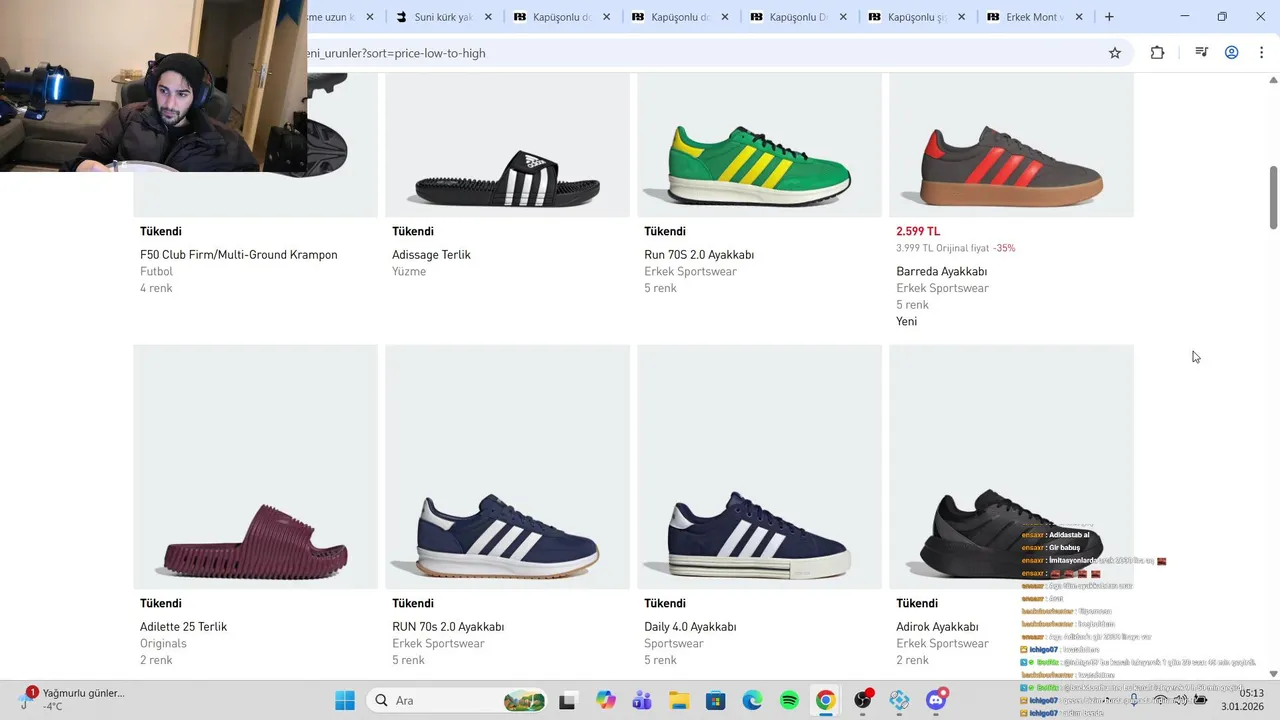Screen dimensions: 1280x720
Task: Bookmark this page with the star icon
Action: click(x=1115, y=53)
